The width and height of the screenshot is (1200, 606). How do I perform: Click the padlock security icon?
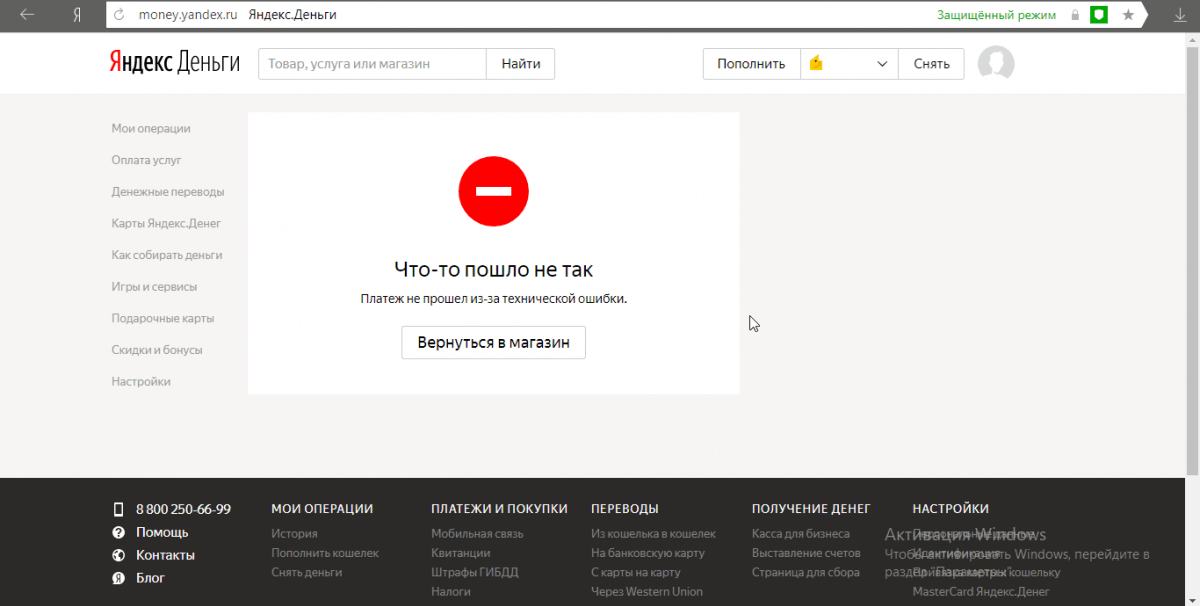tap(1075, 15)
